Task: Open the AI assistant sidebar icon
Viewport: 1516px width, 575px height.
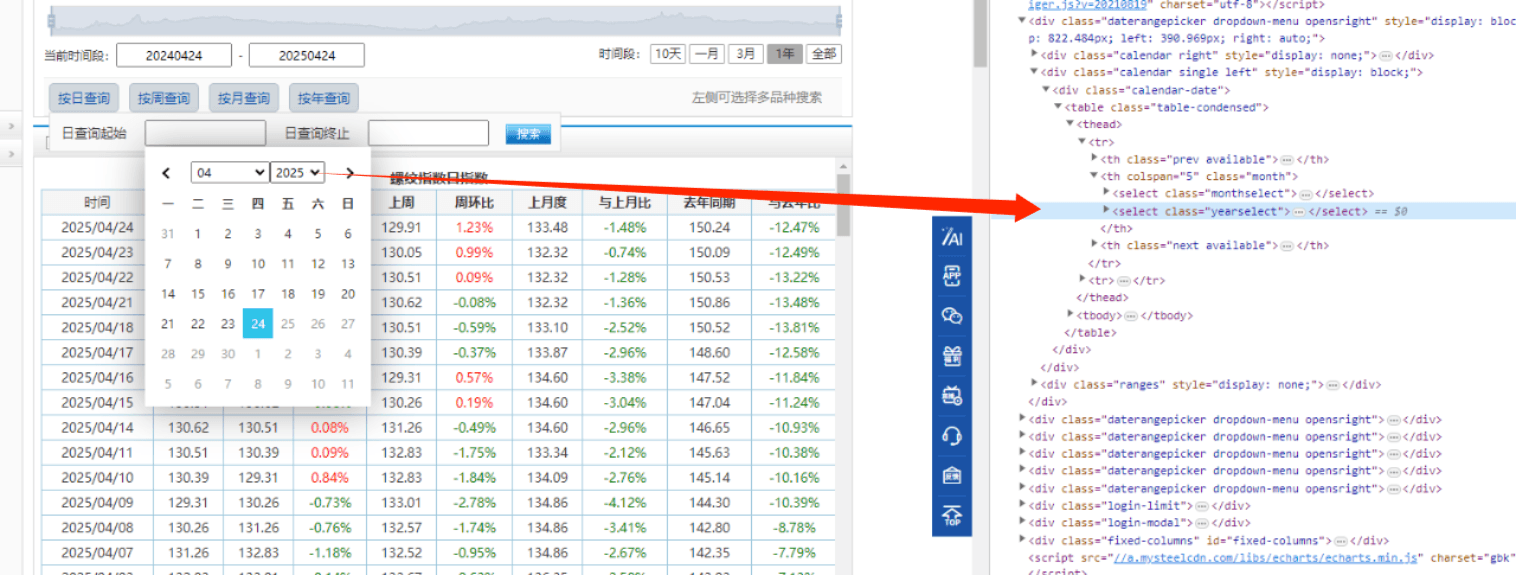Action: [x=952, y=237]
